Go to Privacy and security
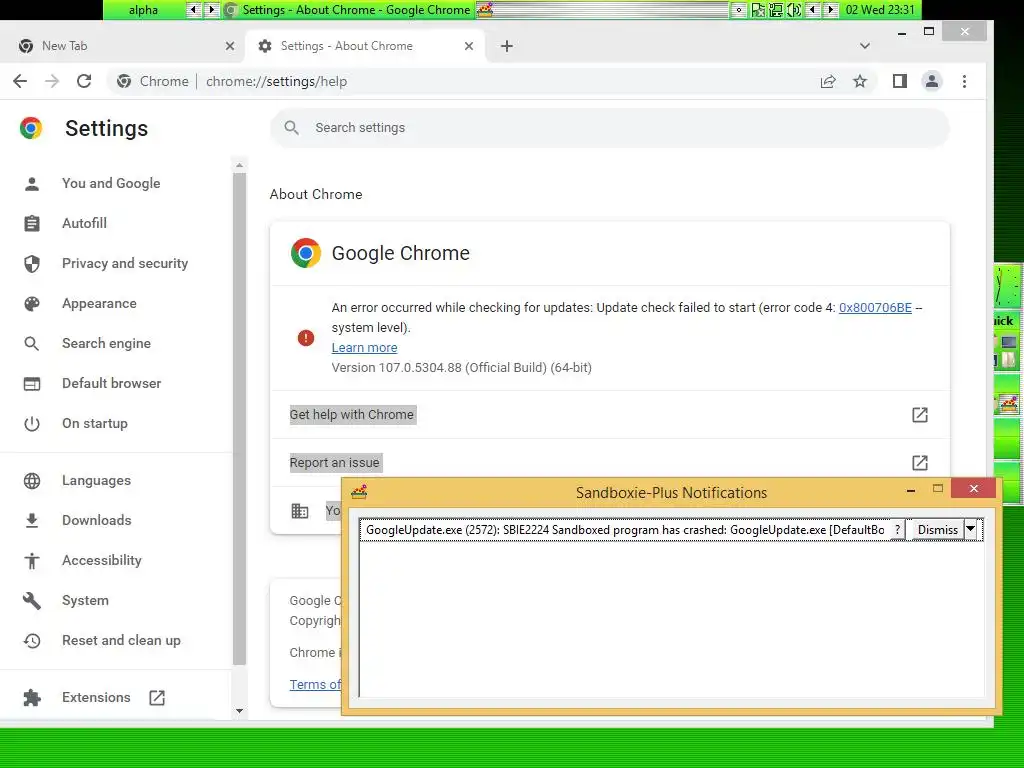The width and height of the screenshot is (1024, 768). pyautogui.click(x=125, y=263)
